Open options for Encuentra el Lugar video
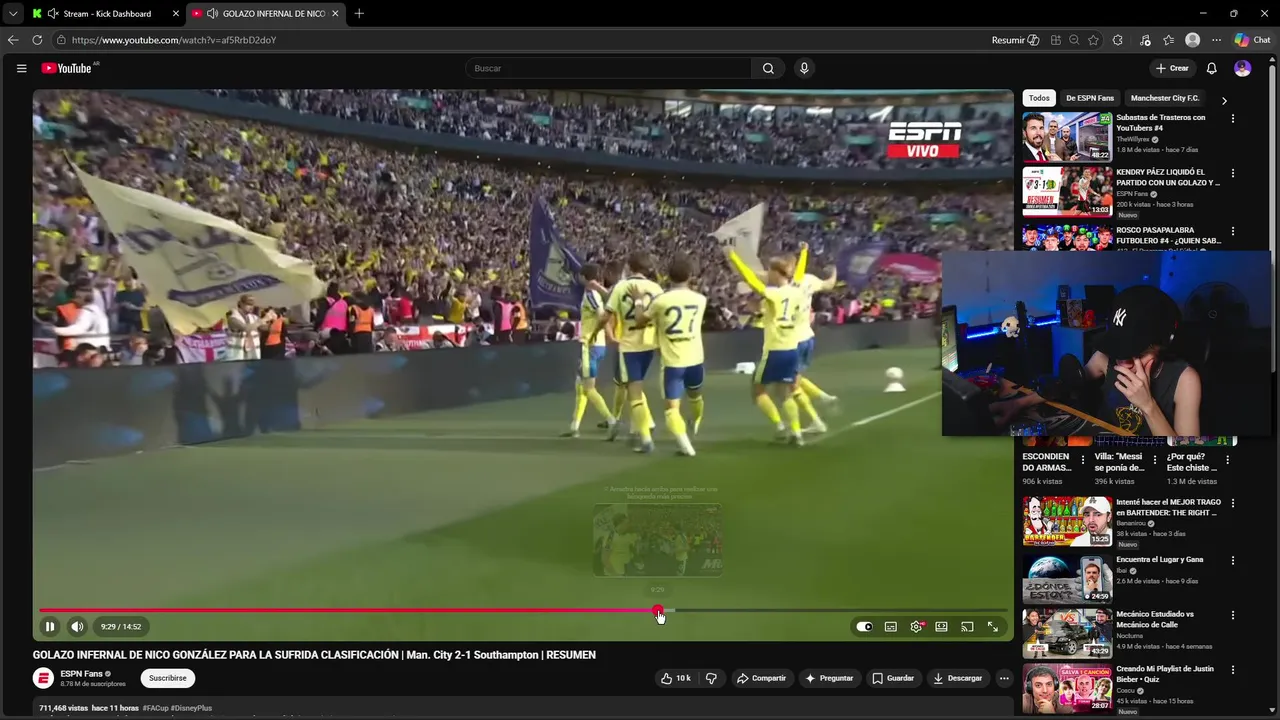Image resolution: width=1280 pixels, height=720 pixels. [x=1232, y=560]
